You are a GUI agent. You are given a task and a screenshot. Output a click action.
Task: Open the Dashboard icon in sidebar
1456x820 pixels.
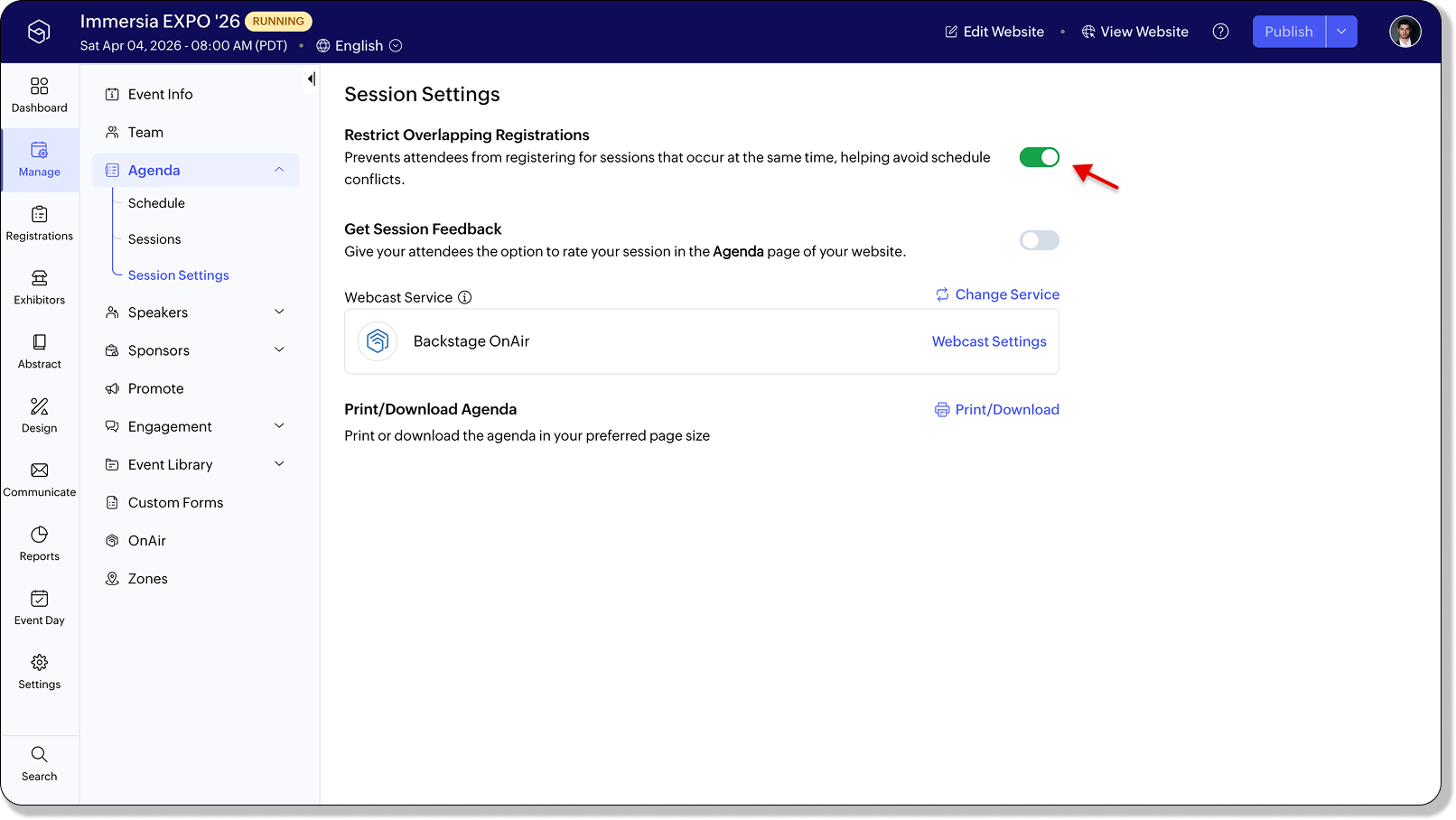pos(39,87)
